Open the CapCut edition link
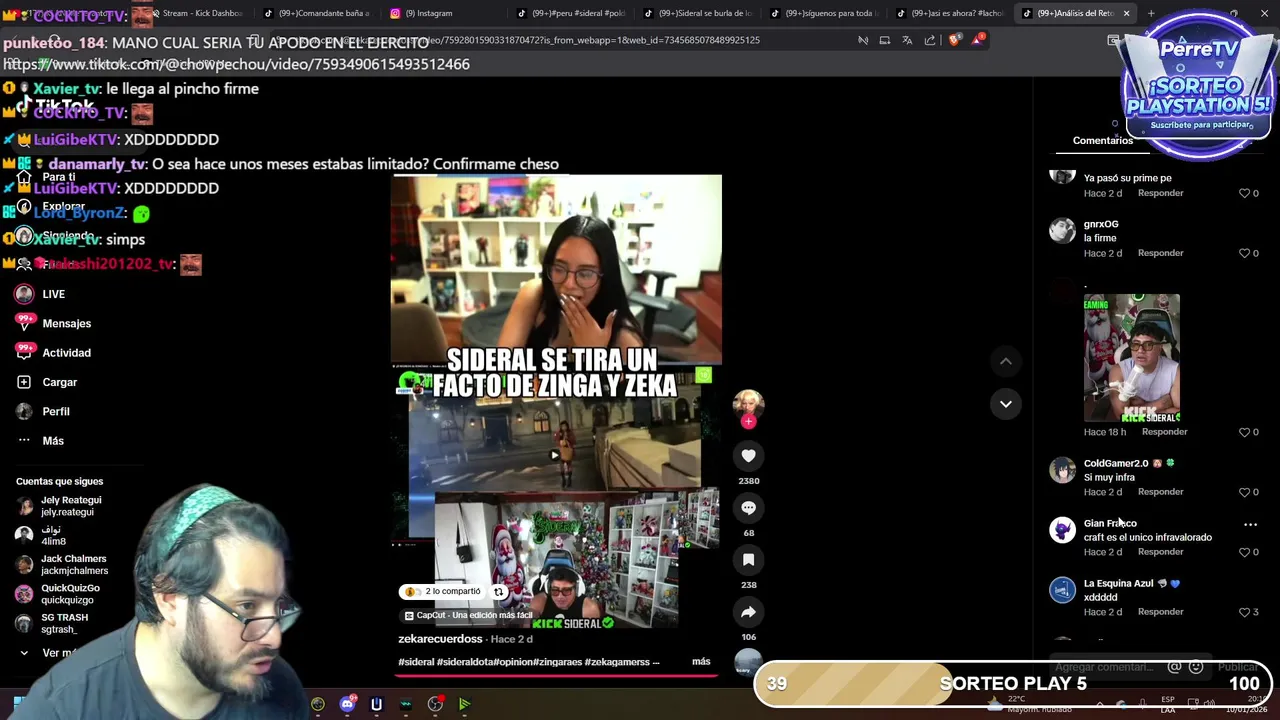This screenshot has width=1280, height=720. point(468,615)
